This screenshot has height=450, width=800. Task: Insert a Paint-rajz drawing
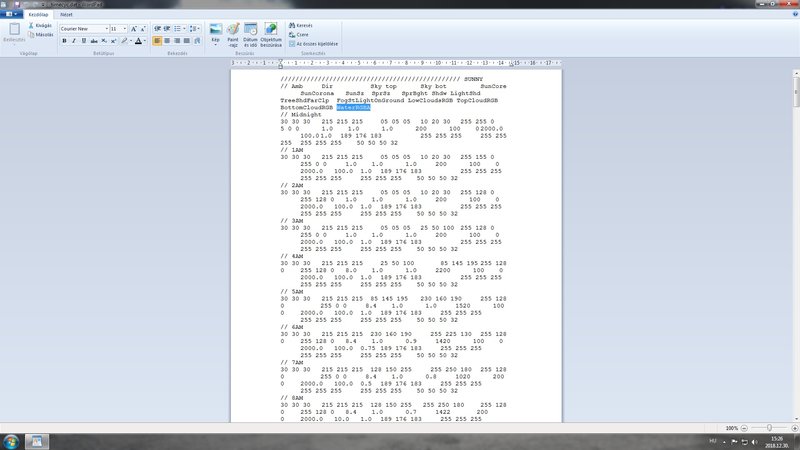point(233,34)
